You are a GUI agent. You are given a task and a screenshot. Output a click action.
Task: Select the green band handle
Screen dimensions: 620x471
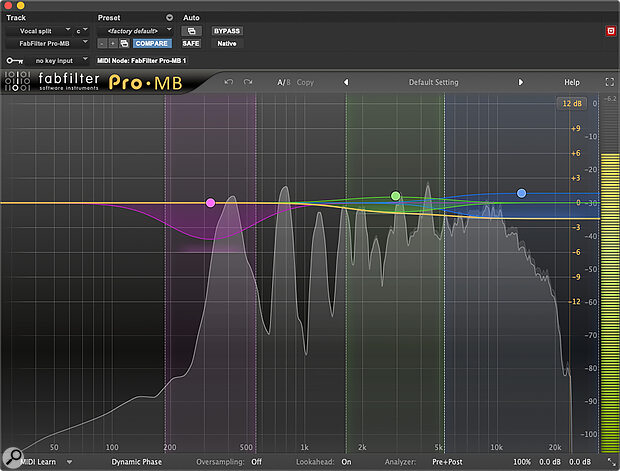395,196
